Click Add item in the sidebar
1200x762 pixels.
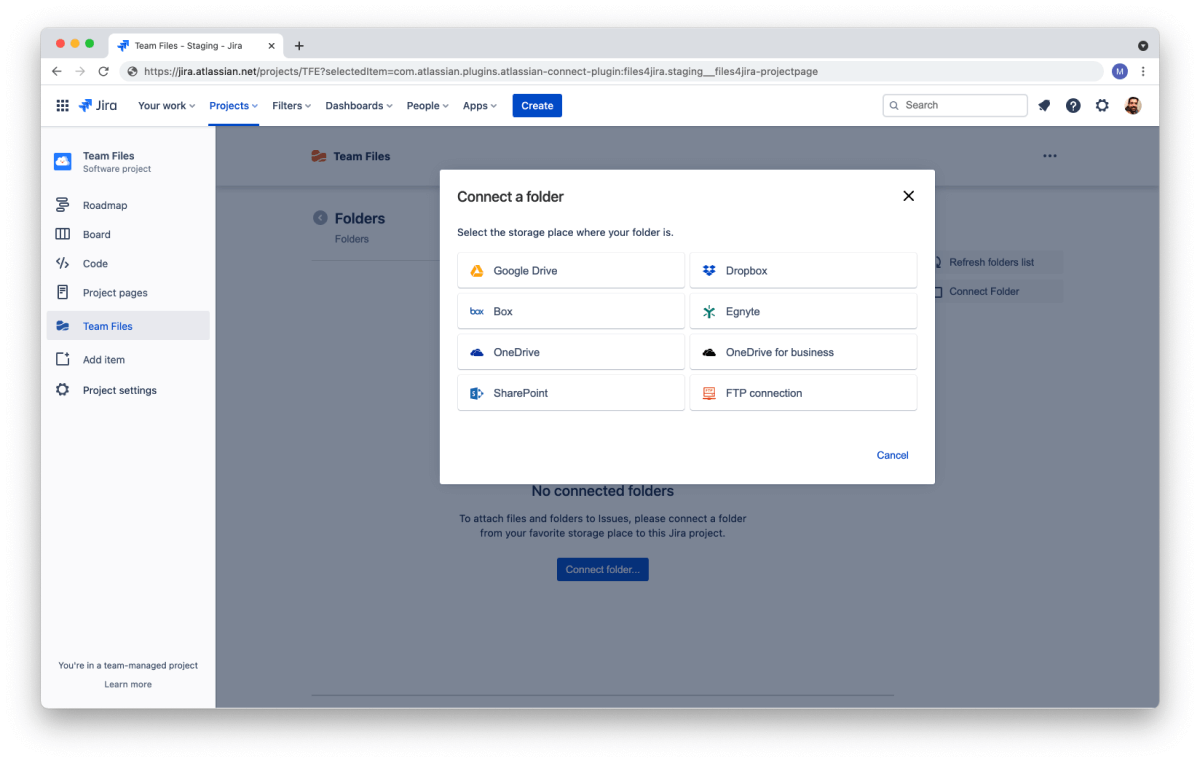click(128, 359)
